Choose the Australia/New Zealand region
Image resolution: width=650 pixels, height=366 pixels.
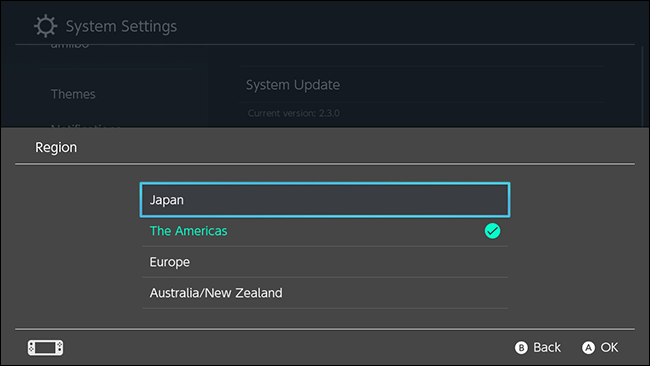coord(325,293)
